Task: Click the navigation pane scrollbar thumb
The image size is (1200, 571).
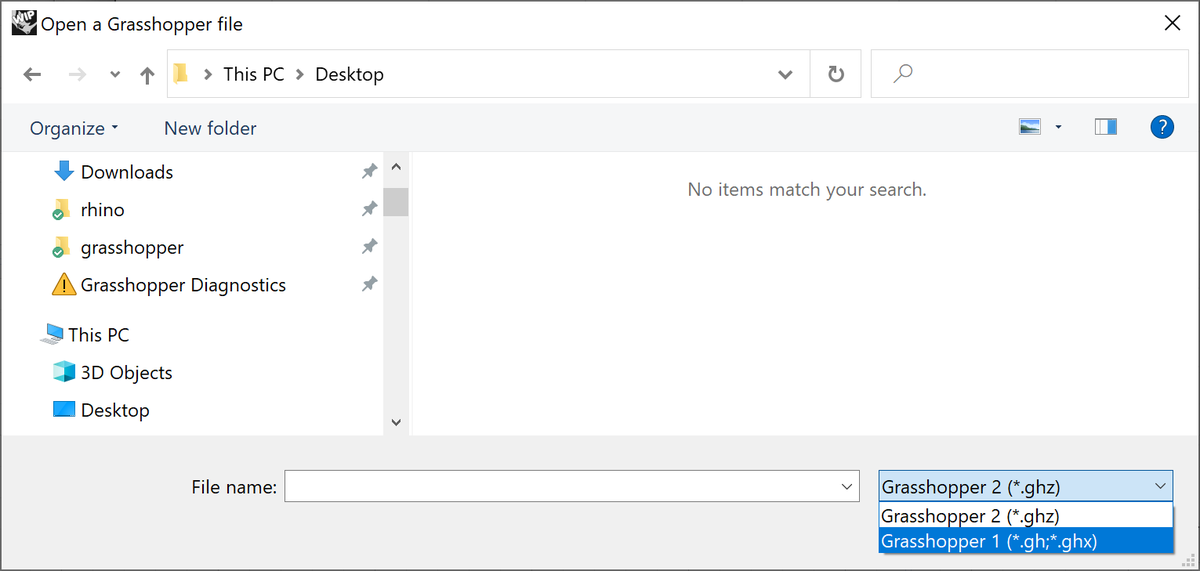Action: coord(395,201)
